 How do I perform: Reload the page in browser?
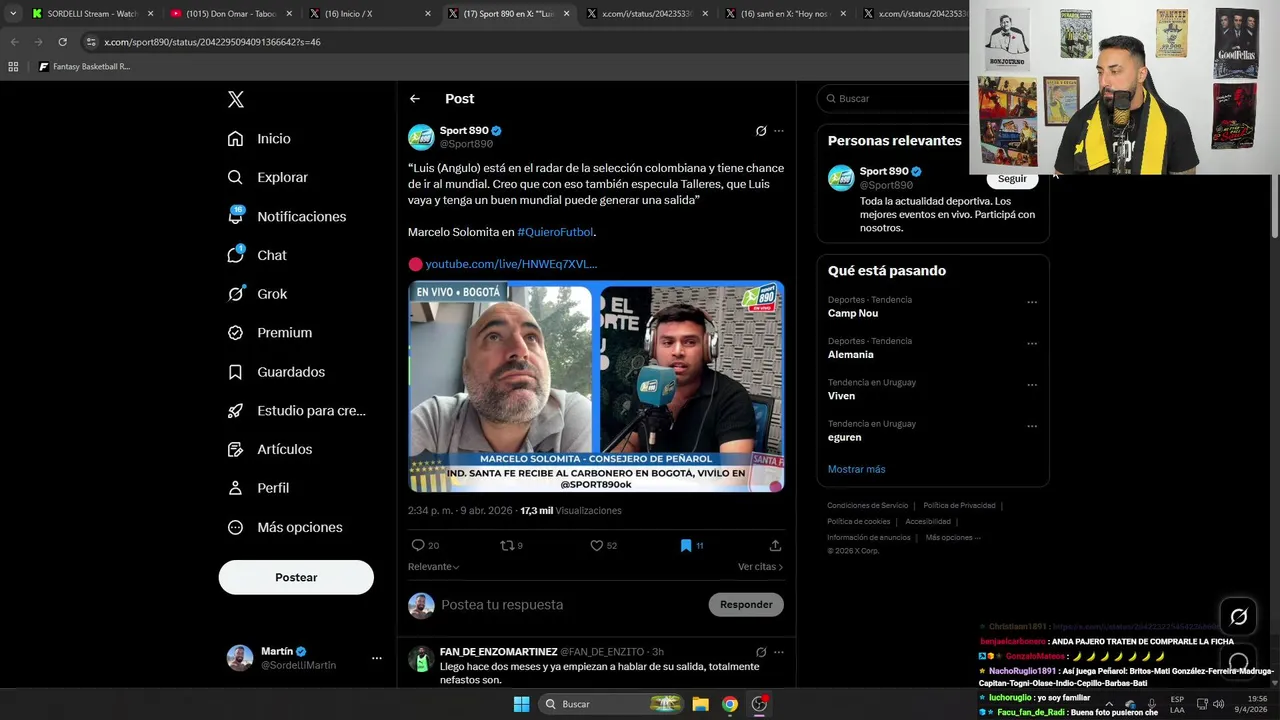62,42
